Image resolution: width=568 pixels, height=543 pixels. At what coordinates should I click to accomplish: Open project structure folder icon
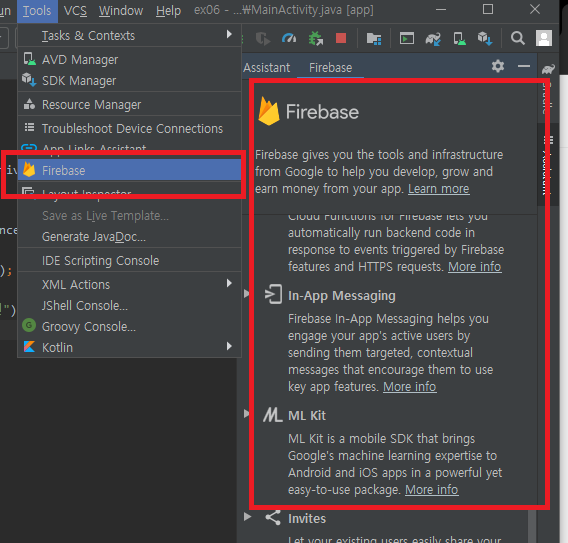point(373,38)
